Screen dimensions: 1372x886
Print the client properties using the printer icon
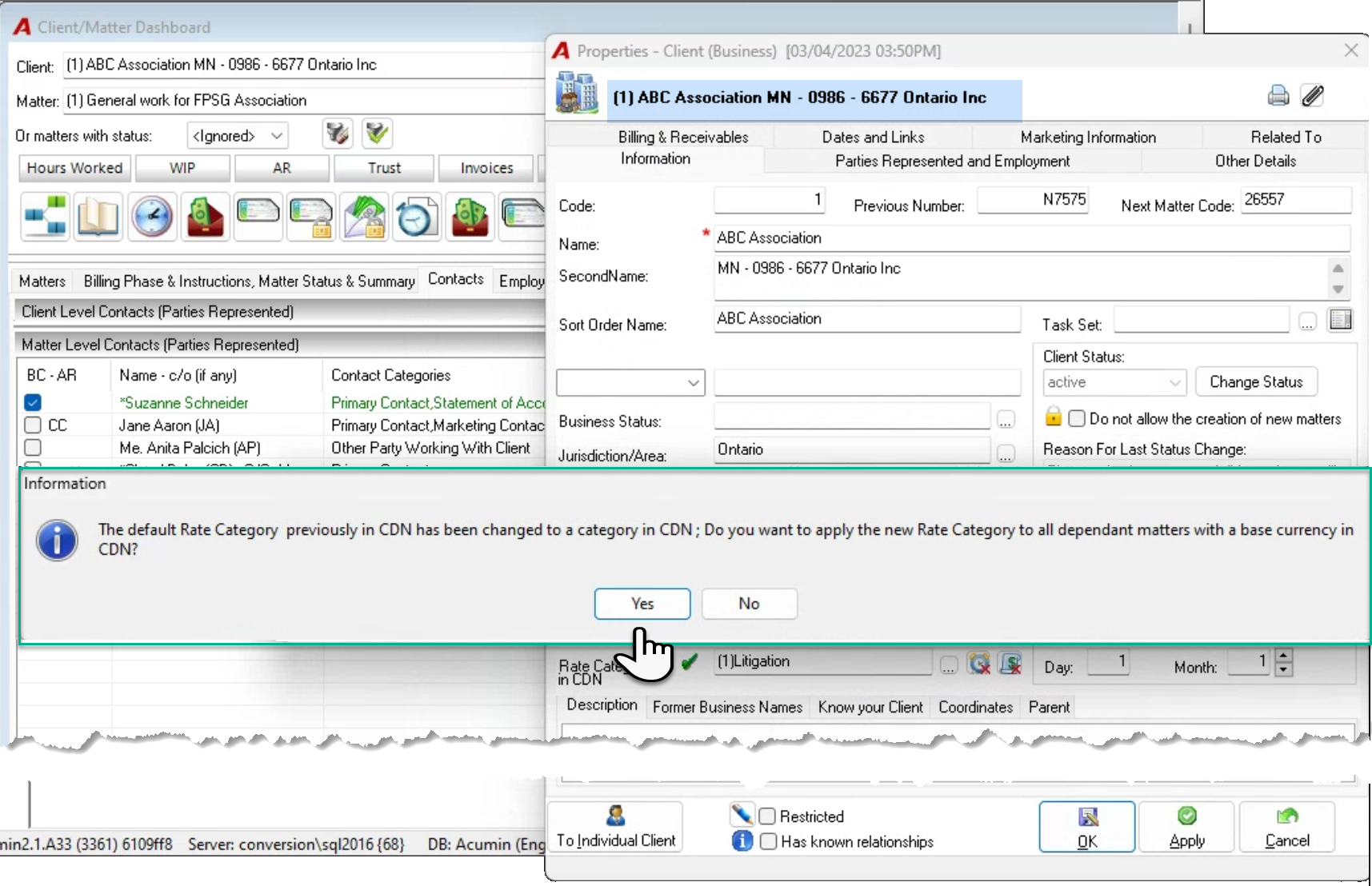point(1278,96)
